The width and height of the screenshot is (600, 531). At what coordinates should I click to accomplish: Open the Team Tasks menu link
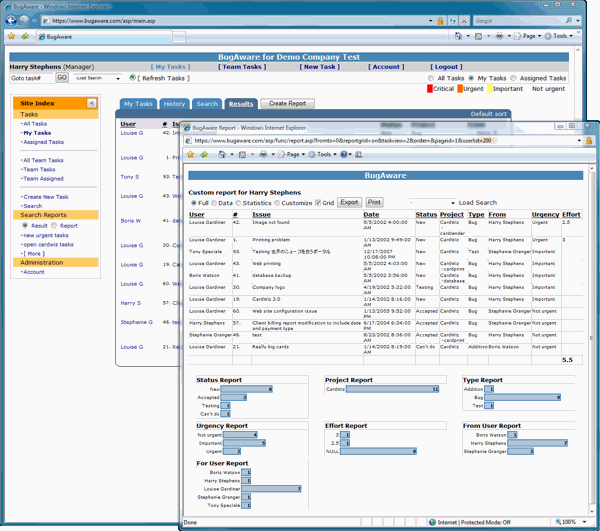coord(242,67)
